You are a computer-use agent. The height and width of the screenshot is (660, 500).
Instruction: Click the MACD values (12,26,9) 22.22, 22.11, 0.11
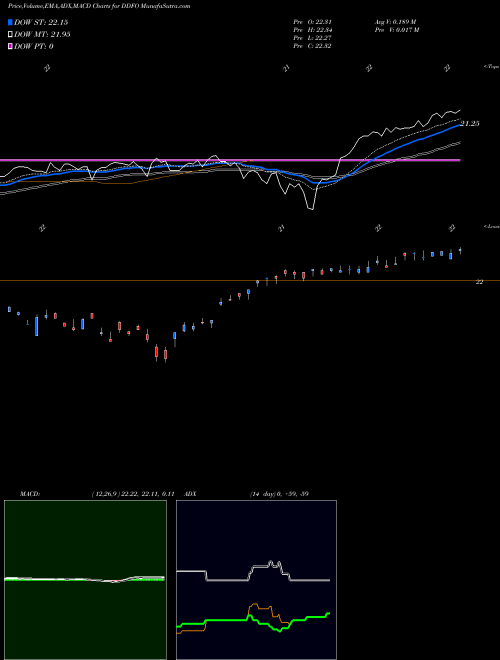click(133, 494)
